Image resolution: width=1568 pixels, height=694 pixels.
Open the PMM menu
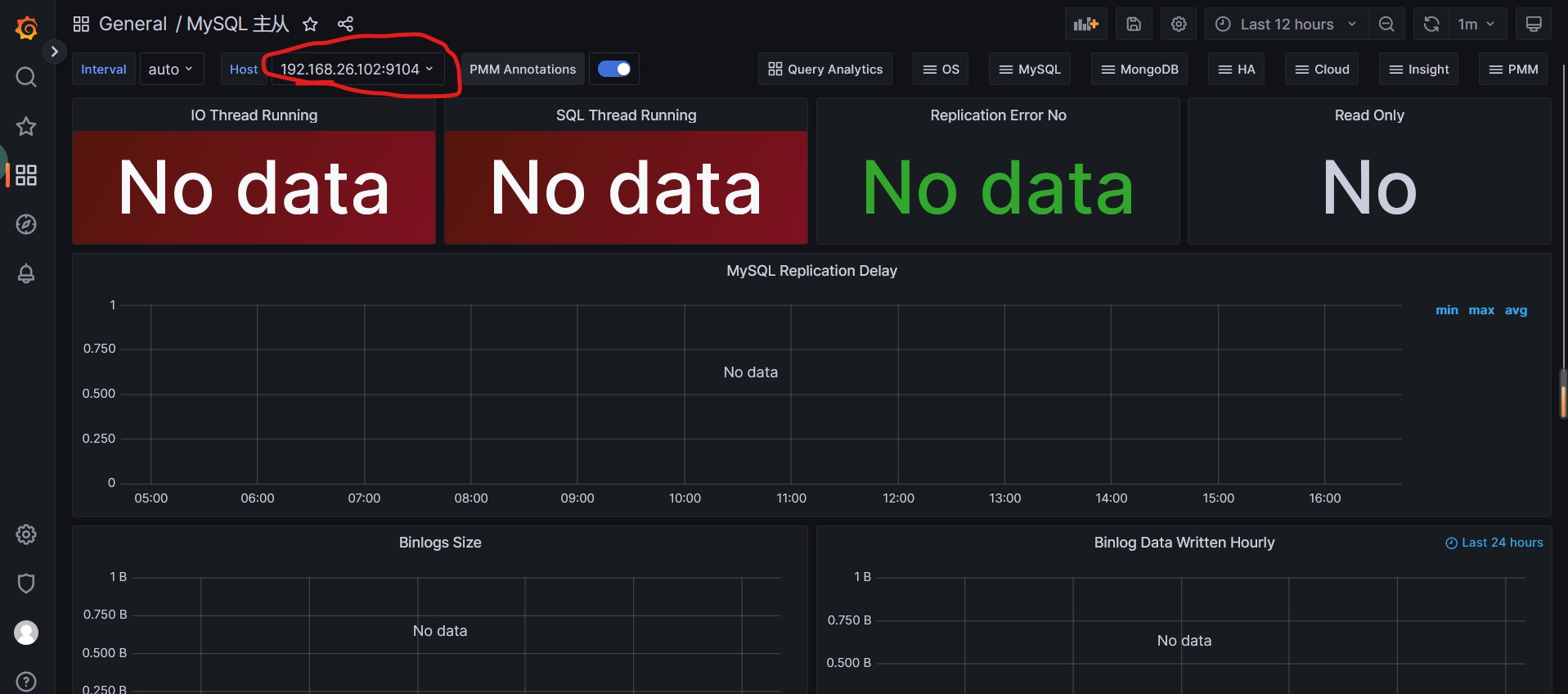point(1514,69)
